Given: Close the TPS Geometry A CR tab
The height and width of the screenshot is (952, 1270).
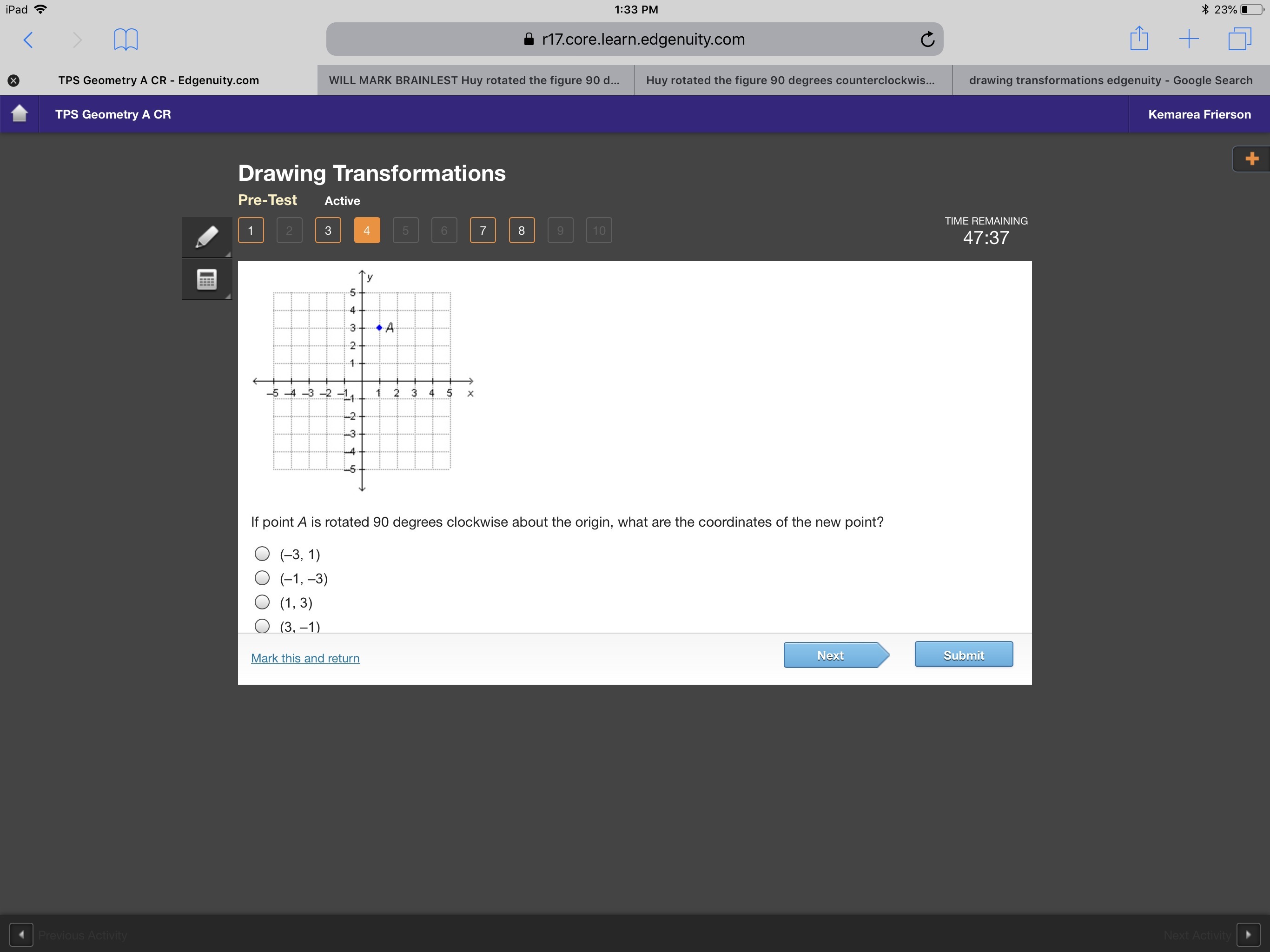Looking at the screenshot, I should (x=14, y=80).
